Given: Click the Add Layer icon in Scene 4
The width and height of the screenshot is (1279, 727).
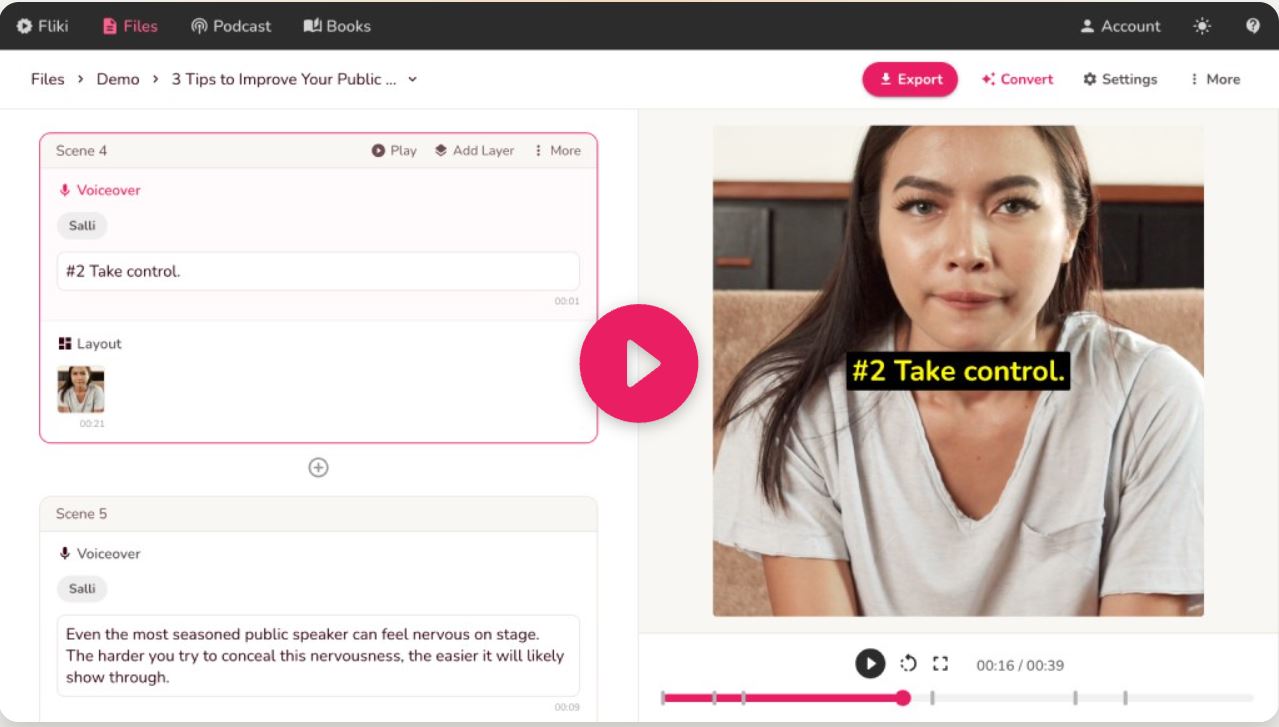Looking at the screenshot, I should click(x=441, y=150).
